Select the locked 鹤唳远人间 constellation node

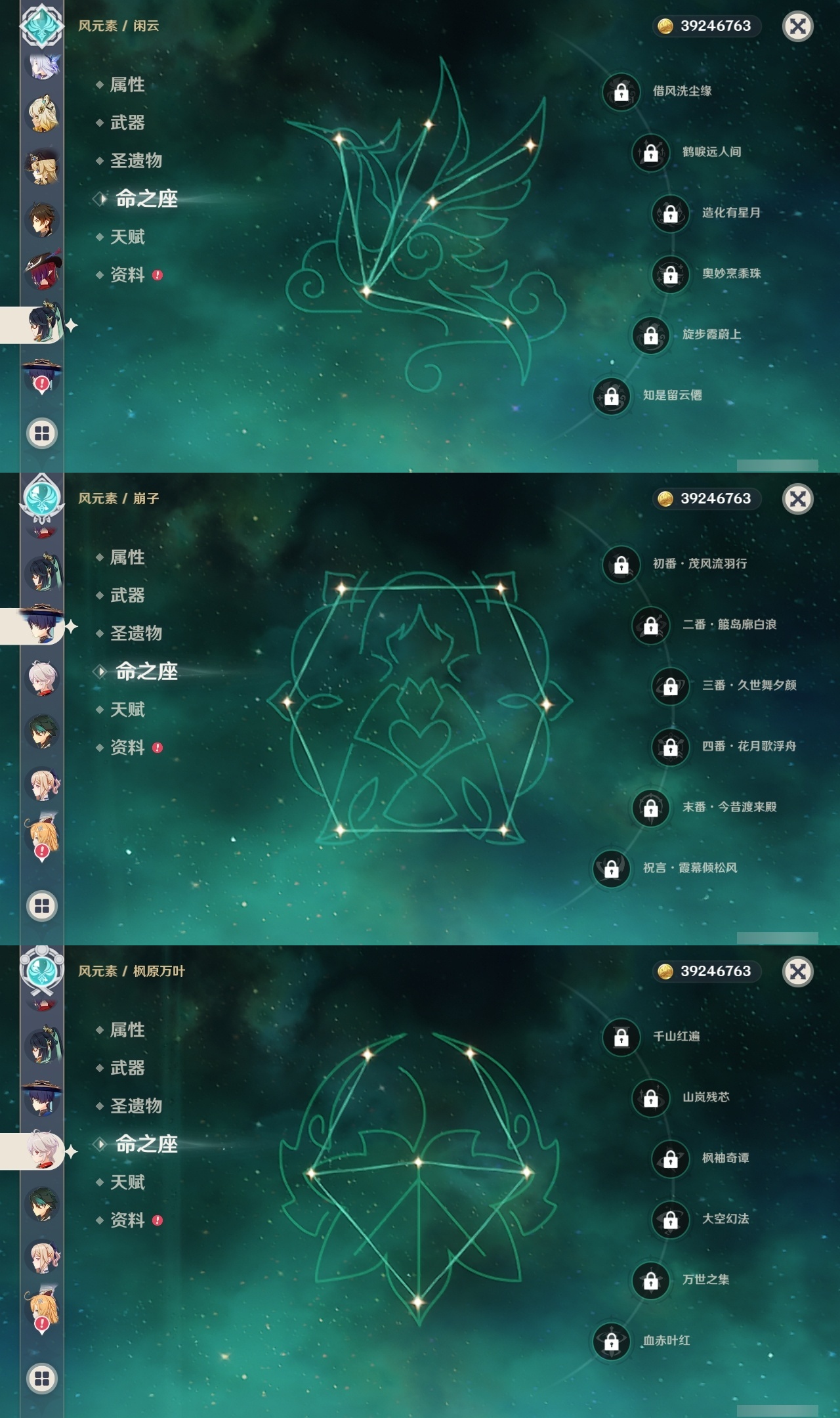point(650,153)
